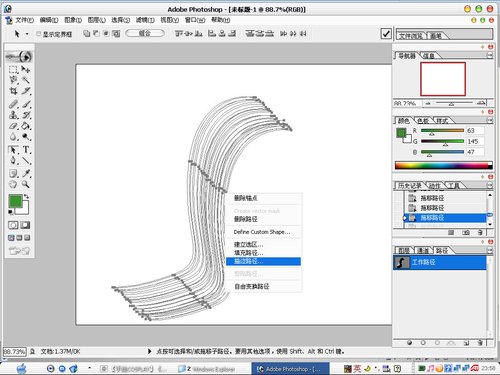Image resolution: width=500 pixels, height=375 pixels.
Task: Click the commit checkmark in options bar
Action: coord(386,34)
